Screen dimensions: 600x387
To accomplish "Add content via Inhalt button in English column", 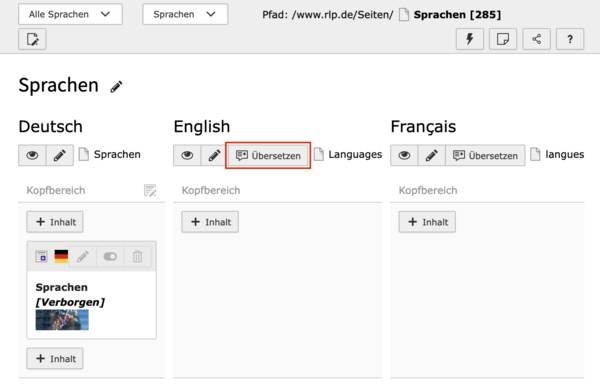I will [x=210, y=222].
